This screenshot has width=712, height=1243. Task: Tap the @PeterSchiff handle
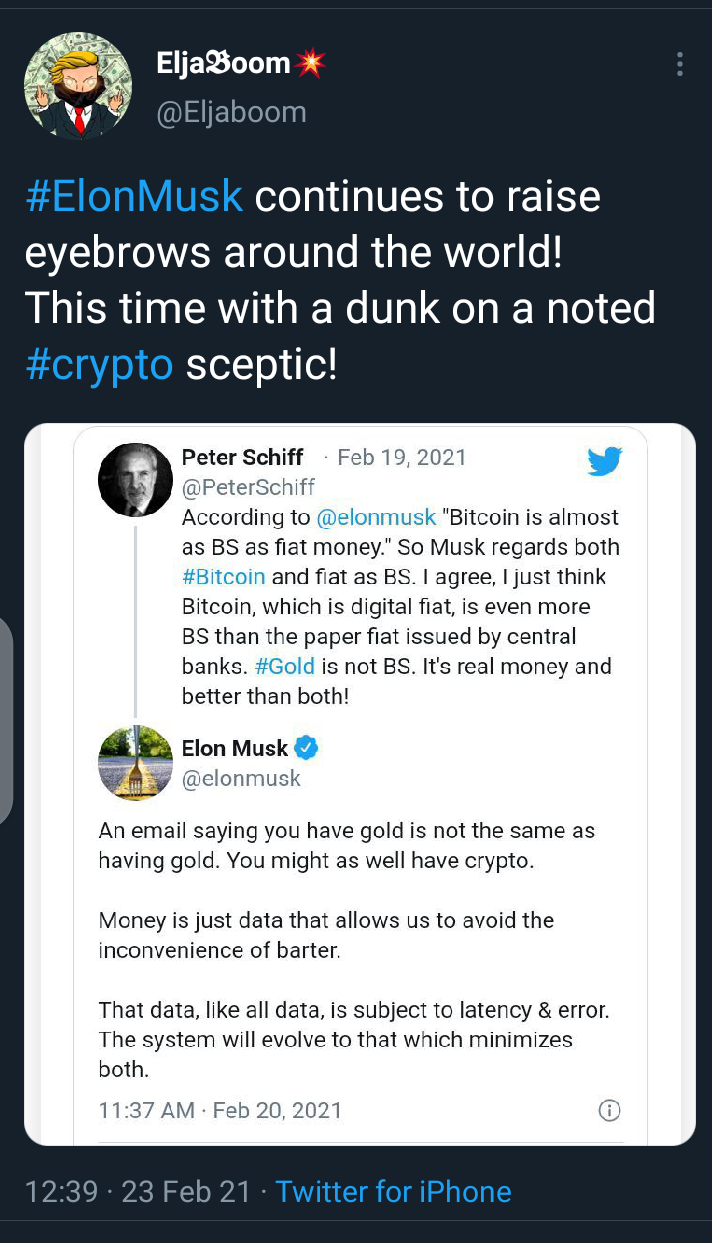click(x=248, y=487)
